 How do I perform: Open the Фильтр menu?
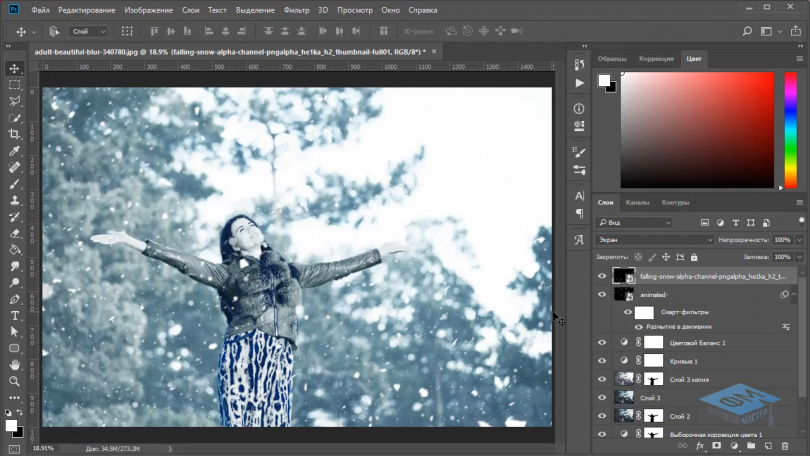click(x=296, y=10)
